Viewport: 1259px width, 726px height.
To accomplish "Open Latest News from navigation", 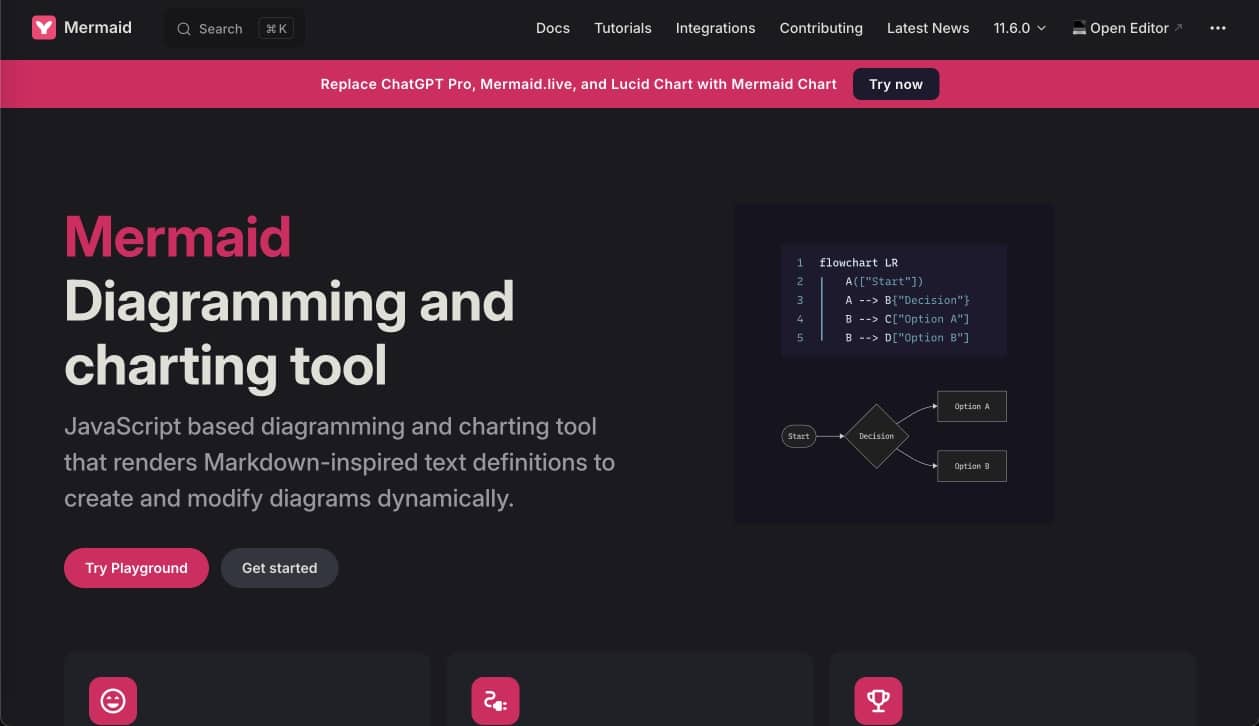I will (x=928, y=28).
